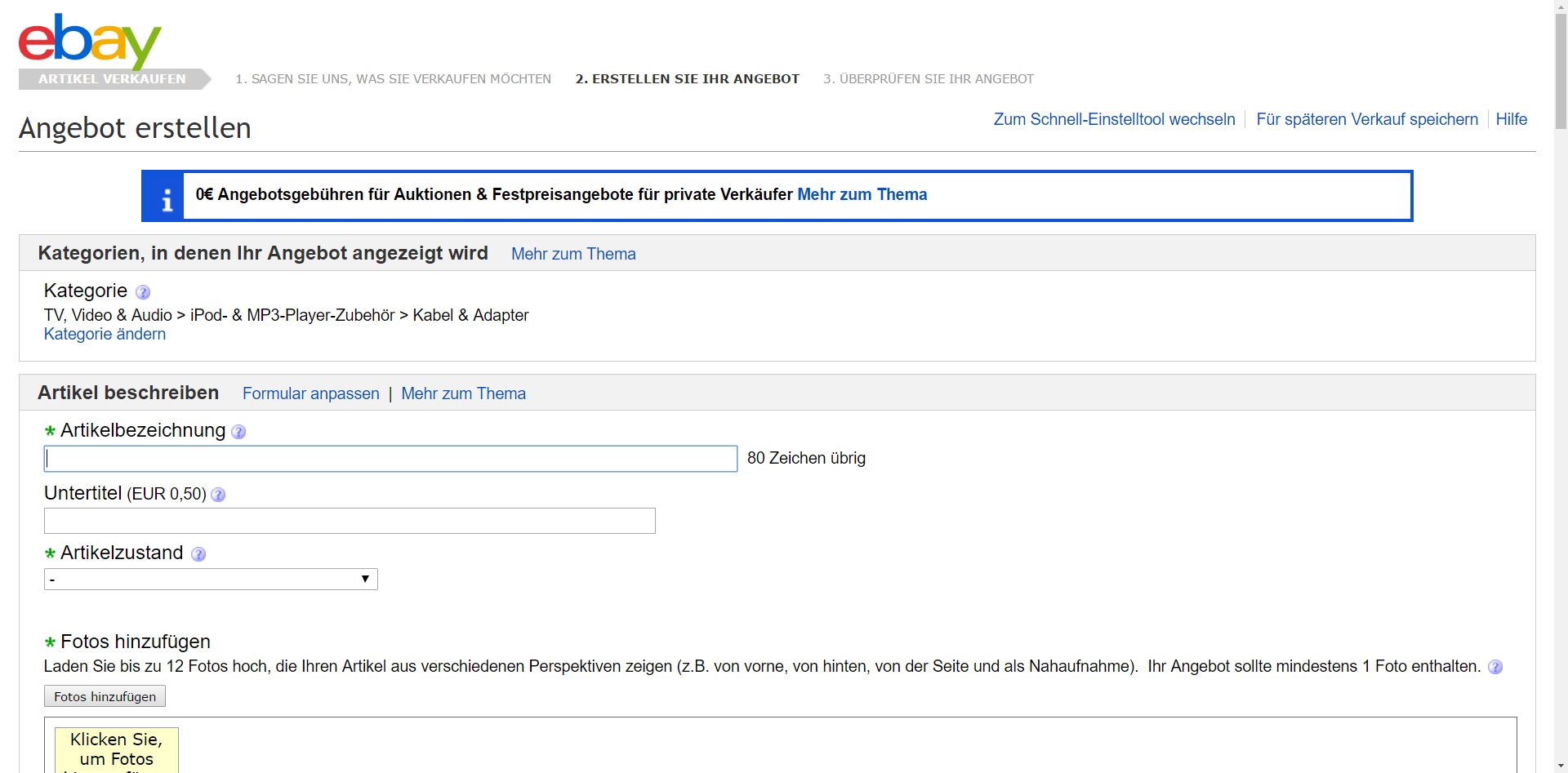Click the scrollbar up arrow
1568x773 pixels.
pos(1561,7)
